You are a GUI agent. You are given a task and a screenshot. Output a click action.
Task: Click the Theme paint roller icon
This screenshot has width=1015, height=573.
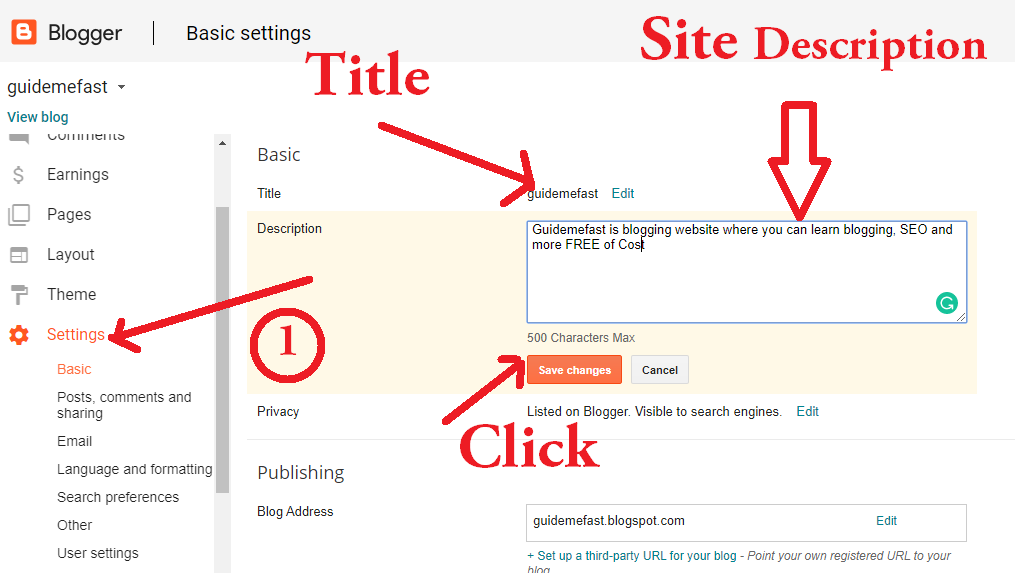tap(19, 295)
